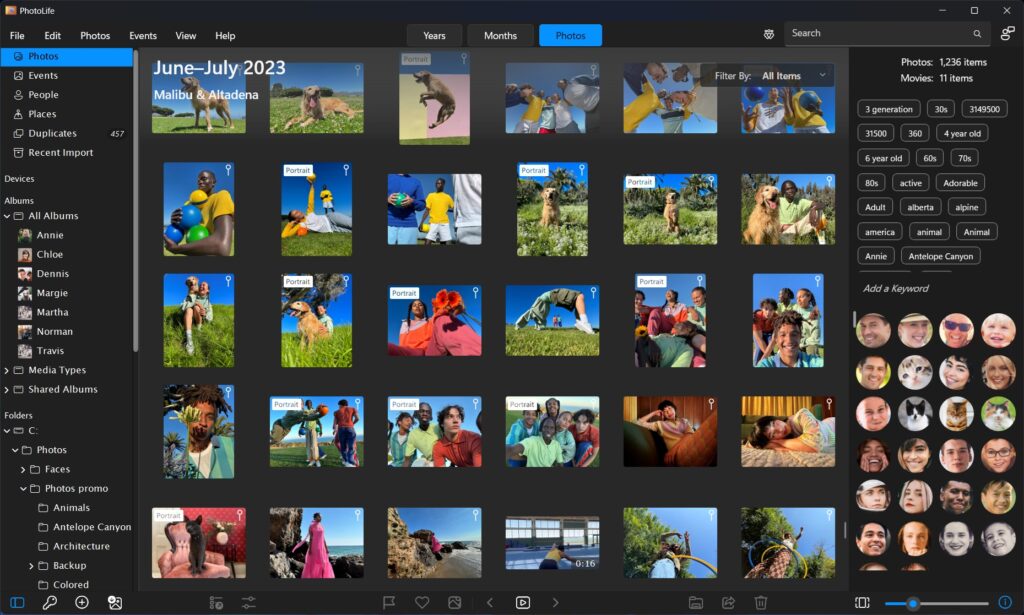Select the Photos view tab

[x=570, y=35]
